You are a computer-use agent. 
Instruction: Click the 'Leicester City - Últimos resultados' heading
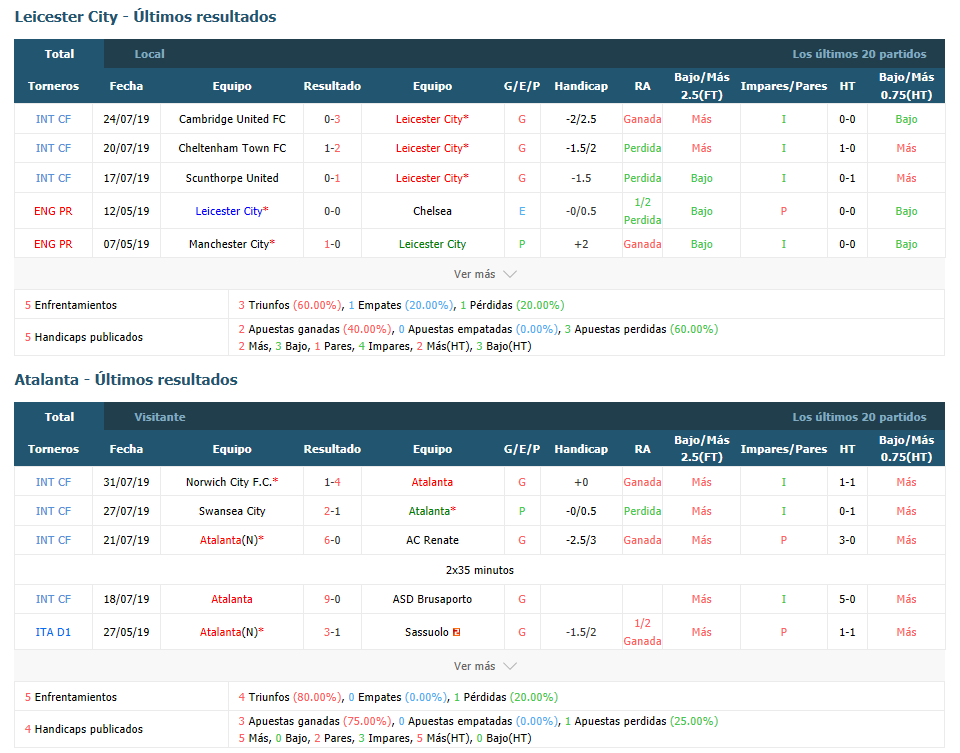145,17
